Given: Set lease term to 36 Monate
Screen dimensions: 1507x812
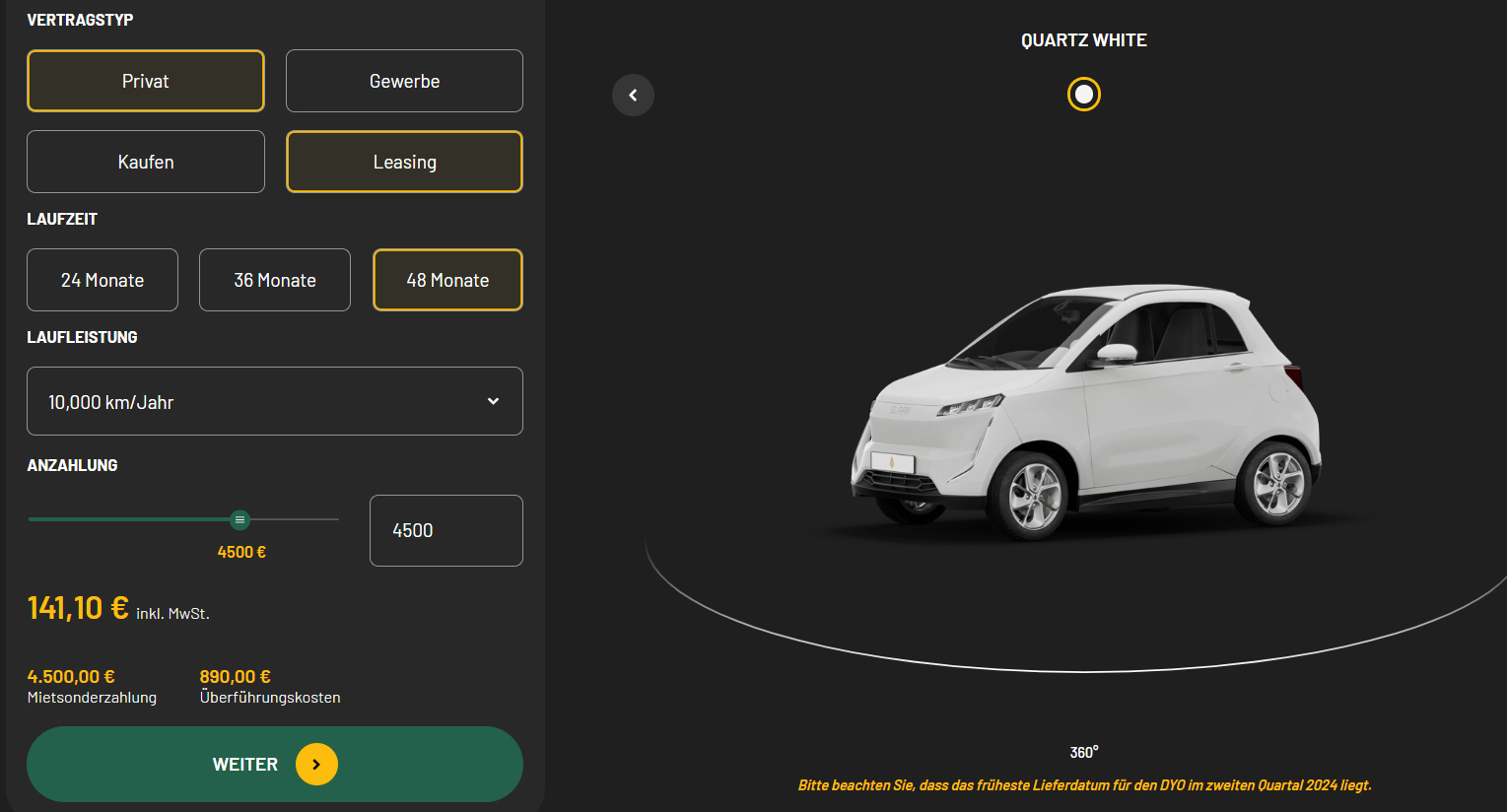Looking at the screenshot, I should (x=275, y=280).
